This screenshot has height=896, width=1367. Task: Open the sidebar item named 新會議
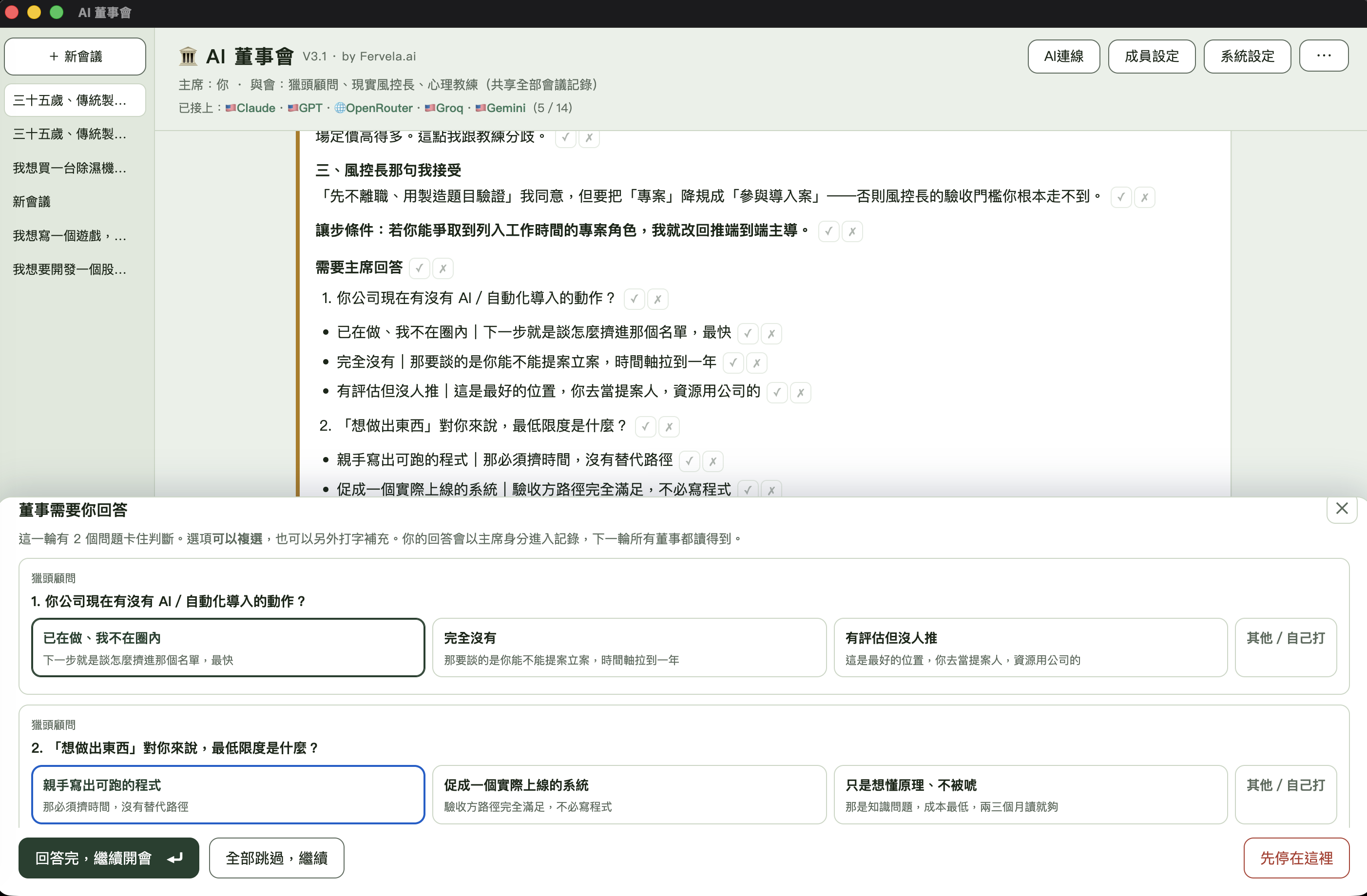click(75, 202)
